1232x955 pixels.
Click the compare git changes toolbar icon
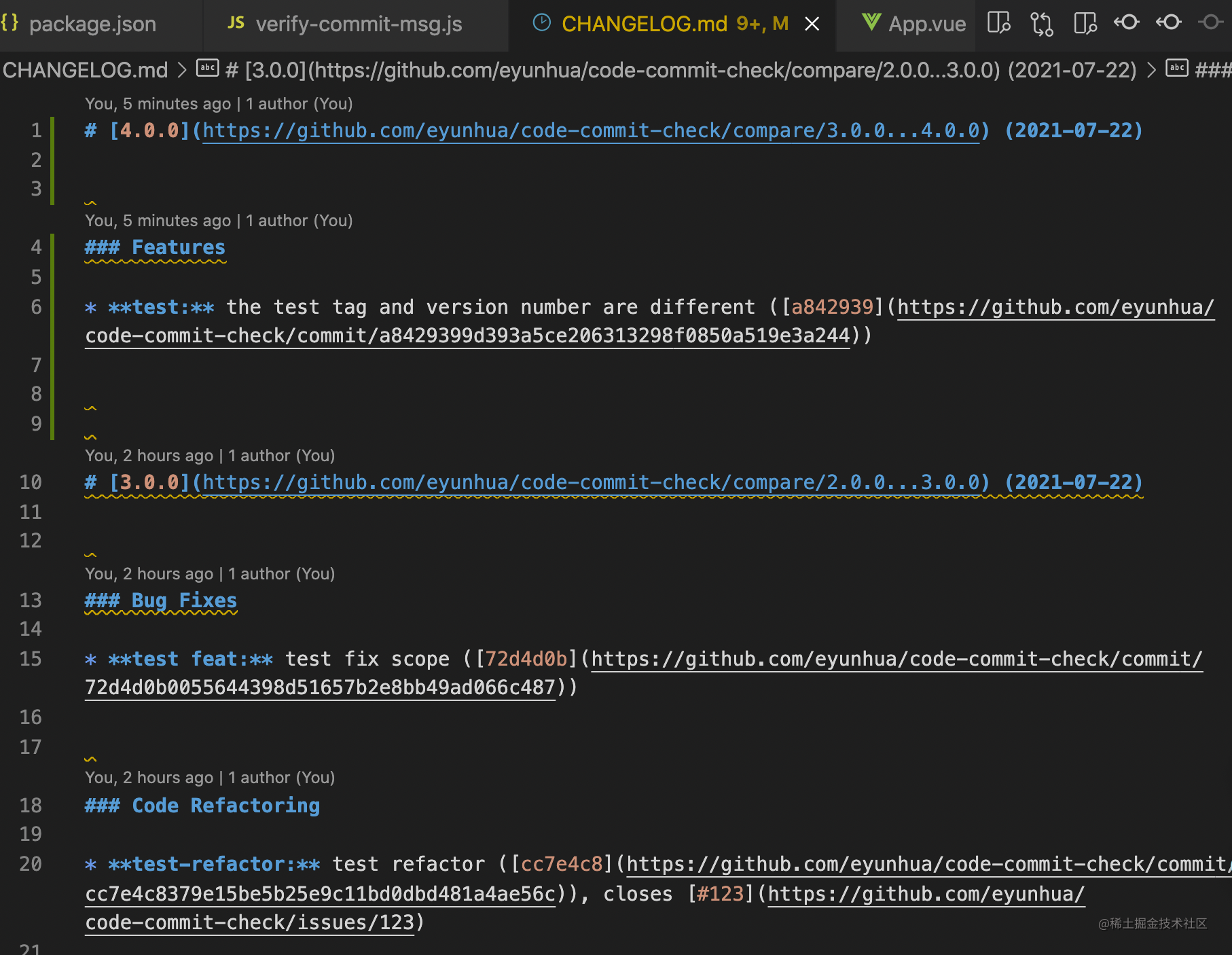[x=1040, y=23]
